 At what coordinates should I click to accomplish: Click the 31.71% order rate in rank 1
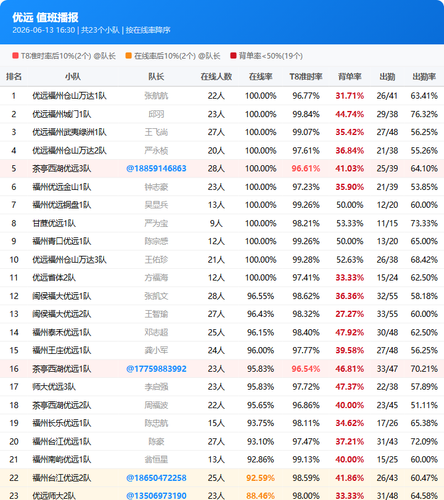pyautogui.click(x=350, y=96)
